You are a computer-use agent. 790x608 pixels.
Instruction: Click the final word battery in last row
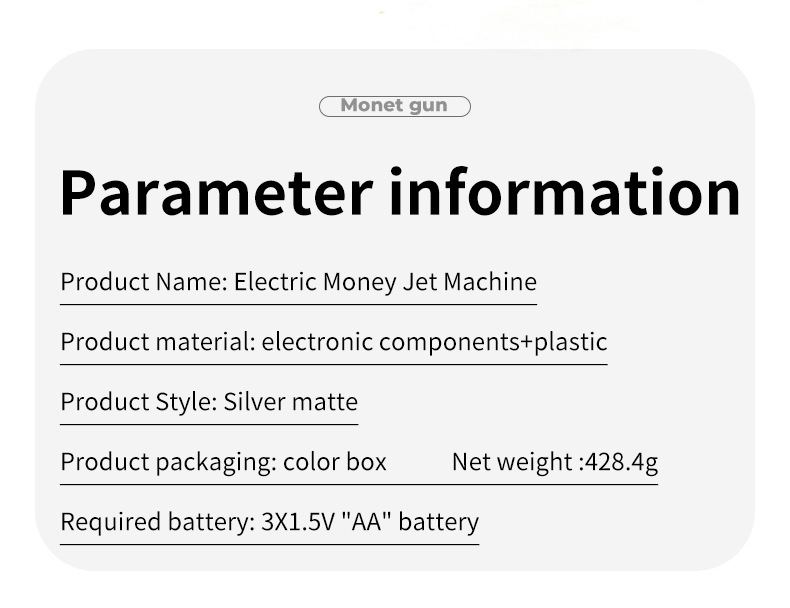pyautogui.click(x=439, y=522)
